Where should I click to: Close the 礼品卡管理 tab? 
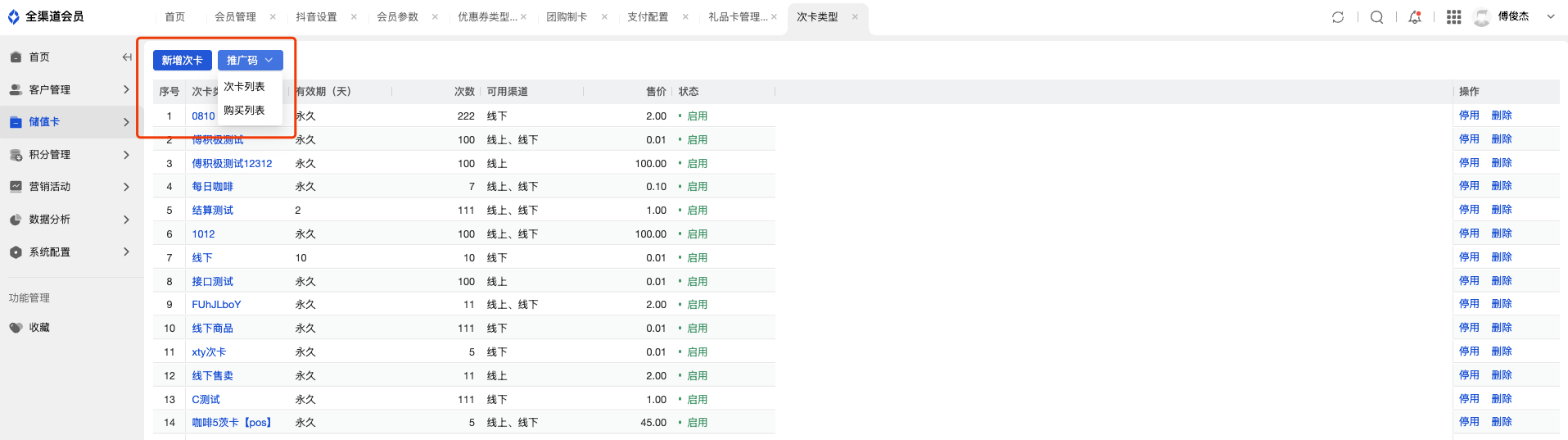click(x=774, y=17)
